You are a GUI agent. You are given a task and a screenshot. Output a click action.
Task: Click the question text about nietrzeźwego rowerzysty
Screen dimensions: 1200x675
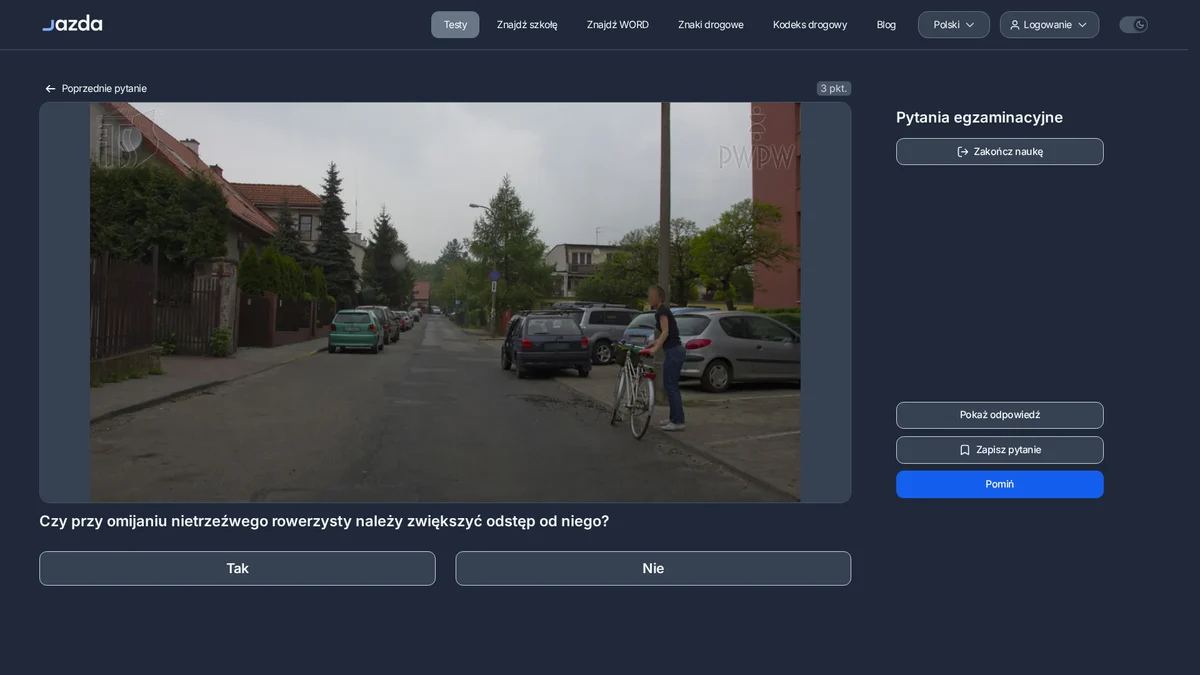point(324,521)
